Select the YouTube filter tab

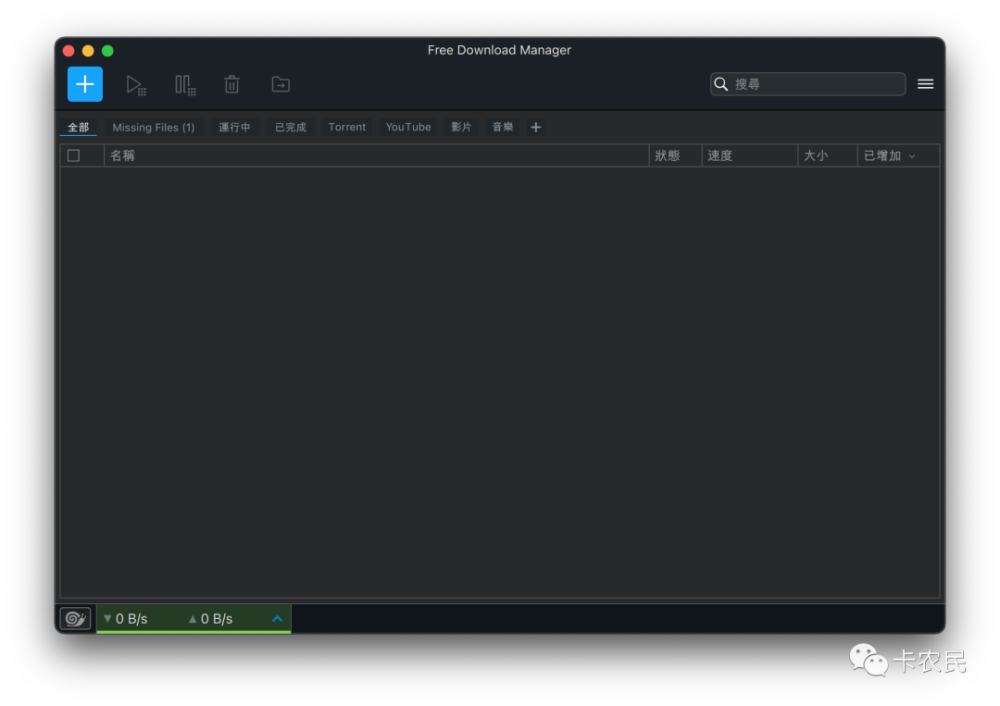click(408, 128)
